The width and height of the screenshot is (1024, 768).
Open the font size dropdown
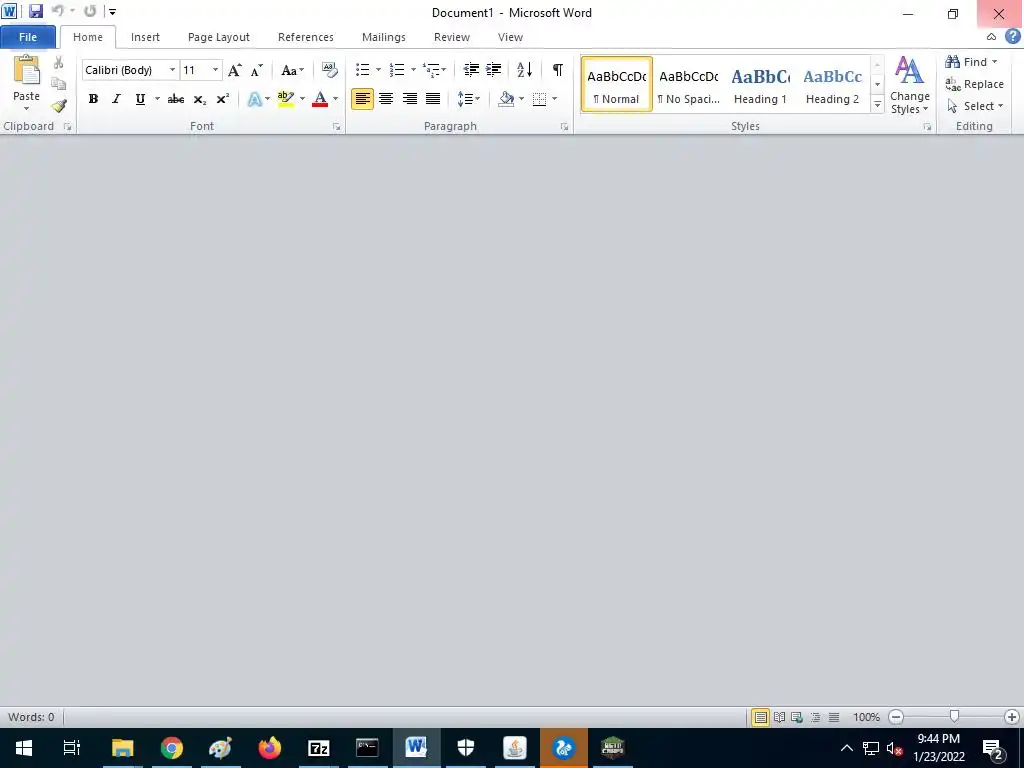tap(215, 70)
